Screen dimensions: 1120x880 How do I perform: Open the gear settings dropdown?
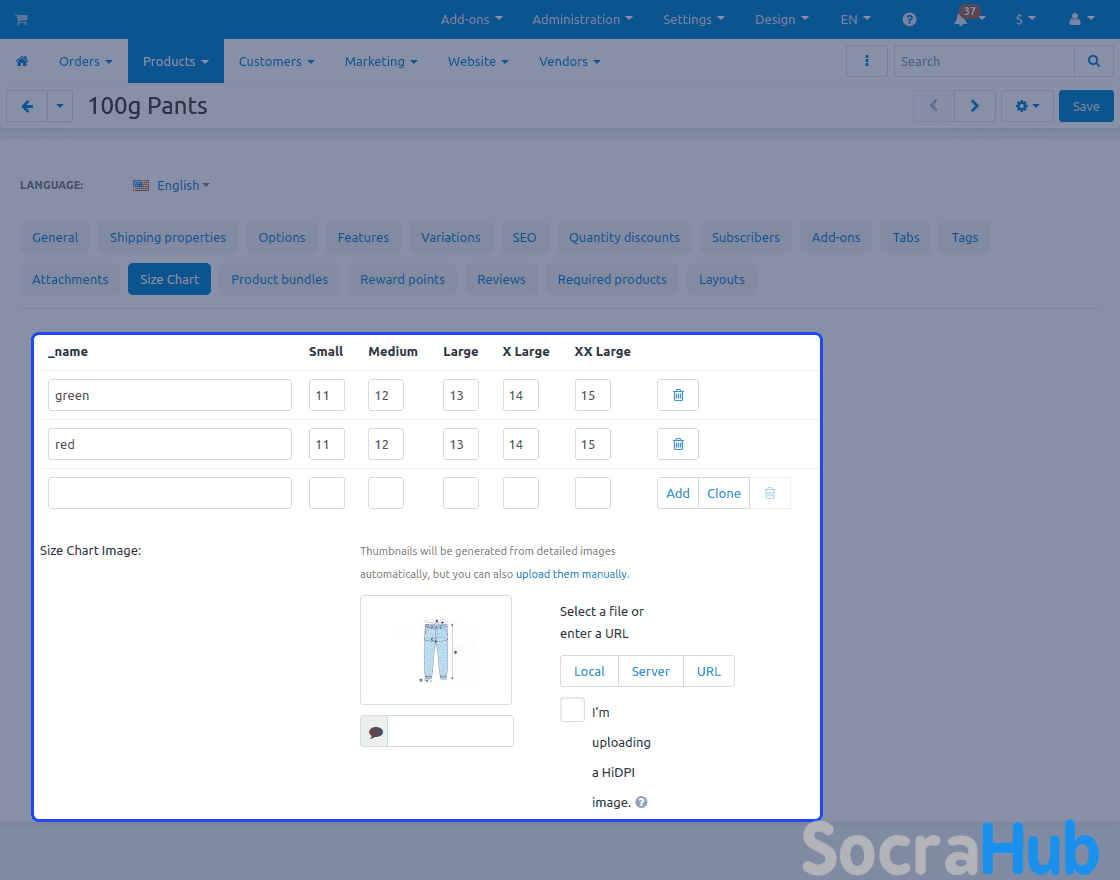click(1027, 106)
